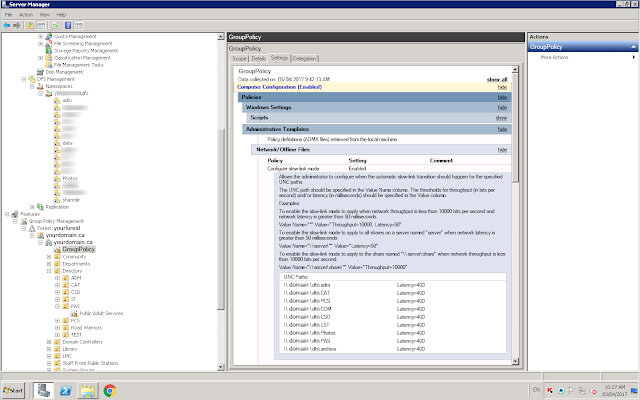
Task: Switch to the Delegation tab
Action: pyautogui.click(x=304, y=58)
